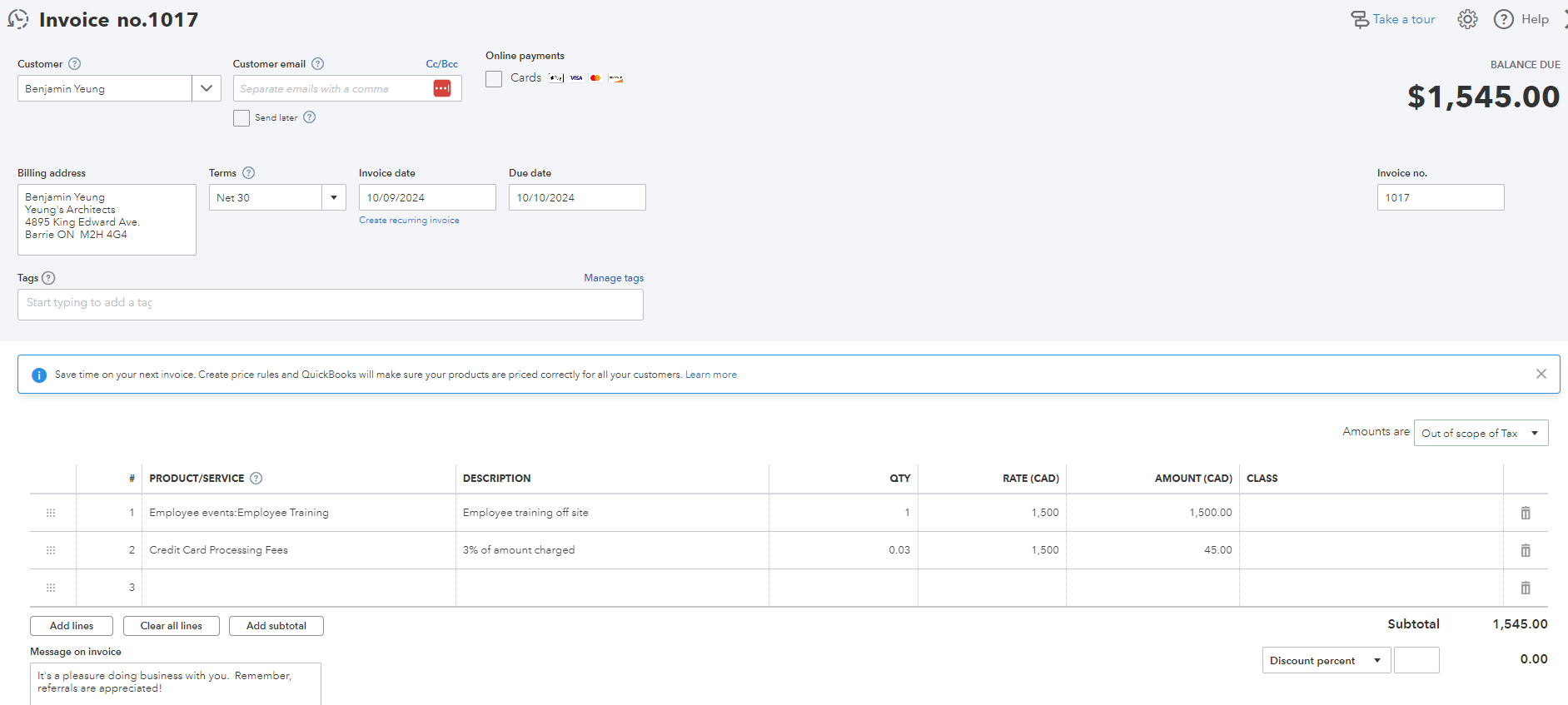This screenshot has height=705, width=1568.
Task: Click description 'Employee training off site'
Action: coord(525,513)
